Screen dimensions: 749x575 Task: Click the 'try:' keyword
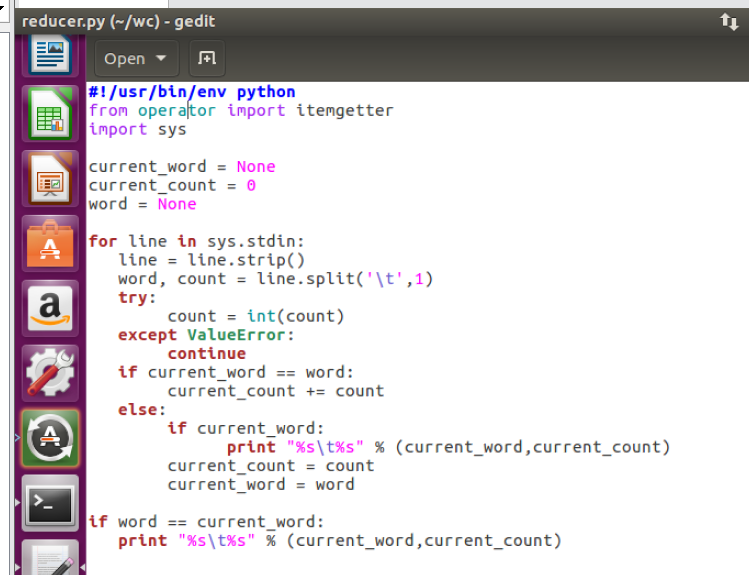(x=137, y=298)
